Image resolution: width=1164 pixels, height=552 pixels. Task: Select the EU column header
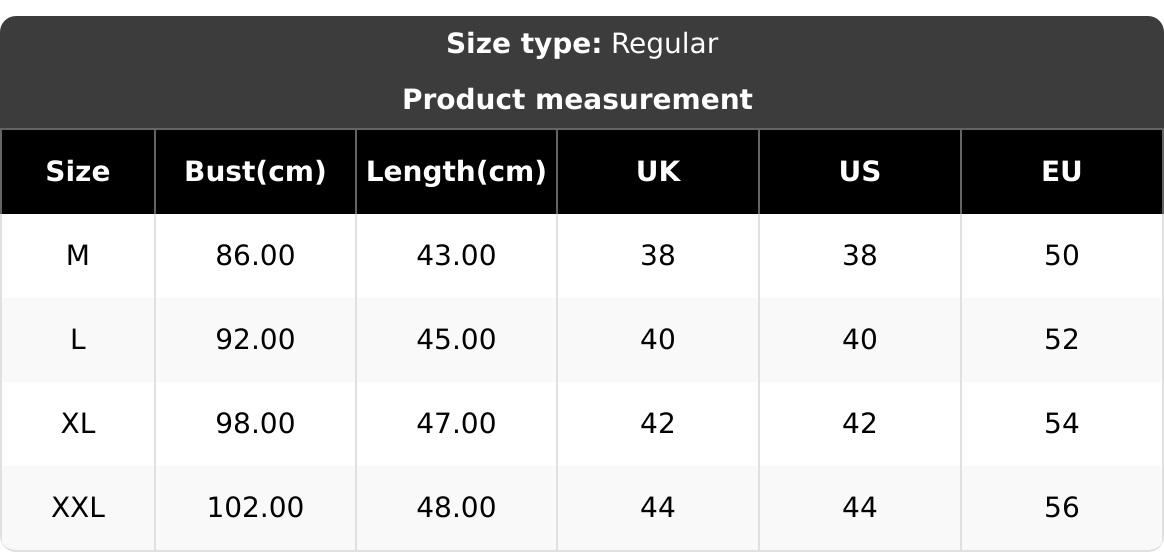1061,172
